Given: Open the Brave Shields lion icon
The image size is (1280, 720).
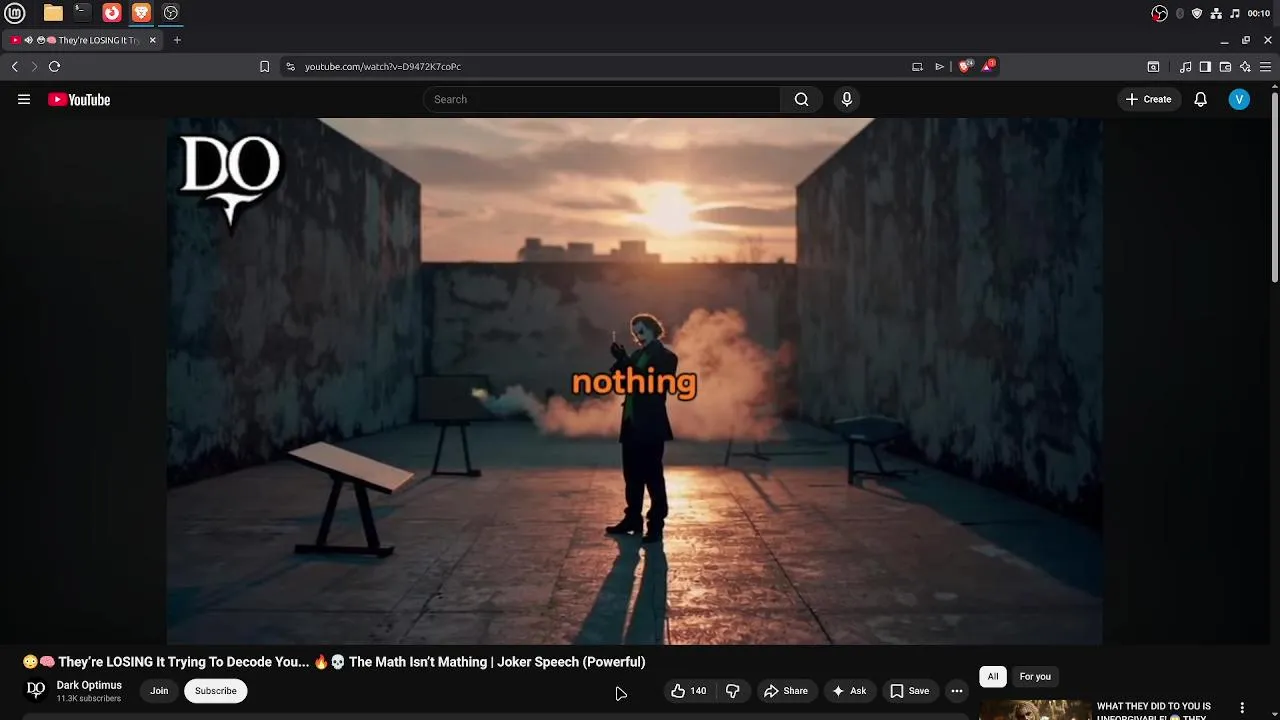Looking at the screenshot, I should tap(965, 66).
